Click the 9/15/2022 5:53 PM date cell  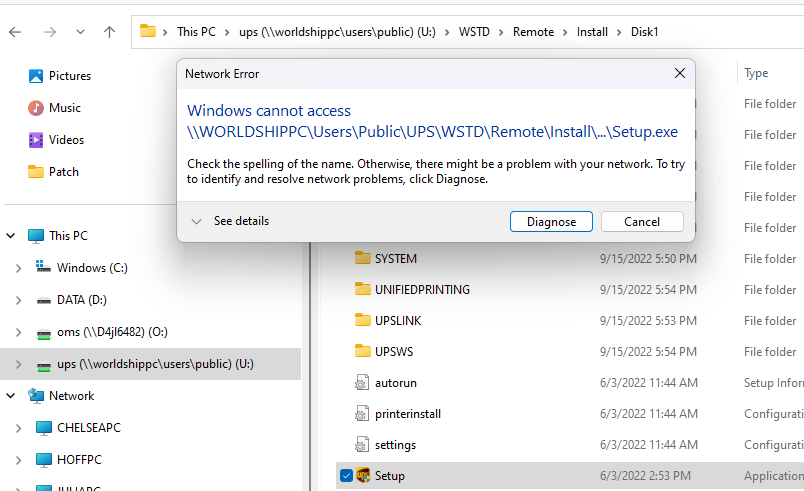point(648,321)
